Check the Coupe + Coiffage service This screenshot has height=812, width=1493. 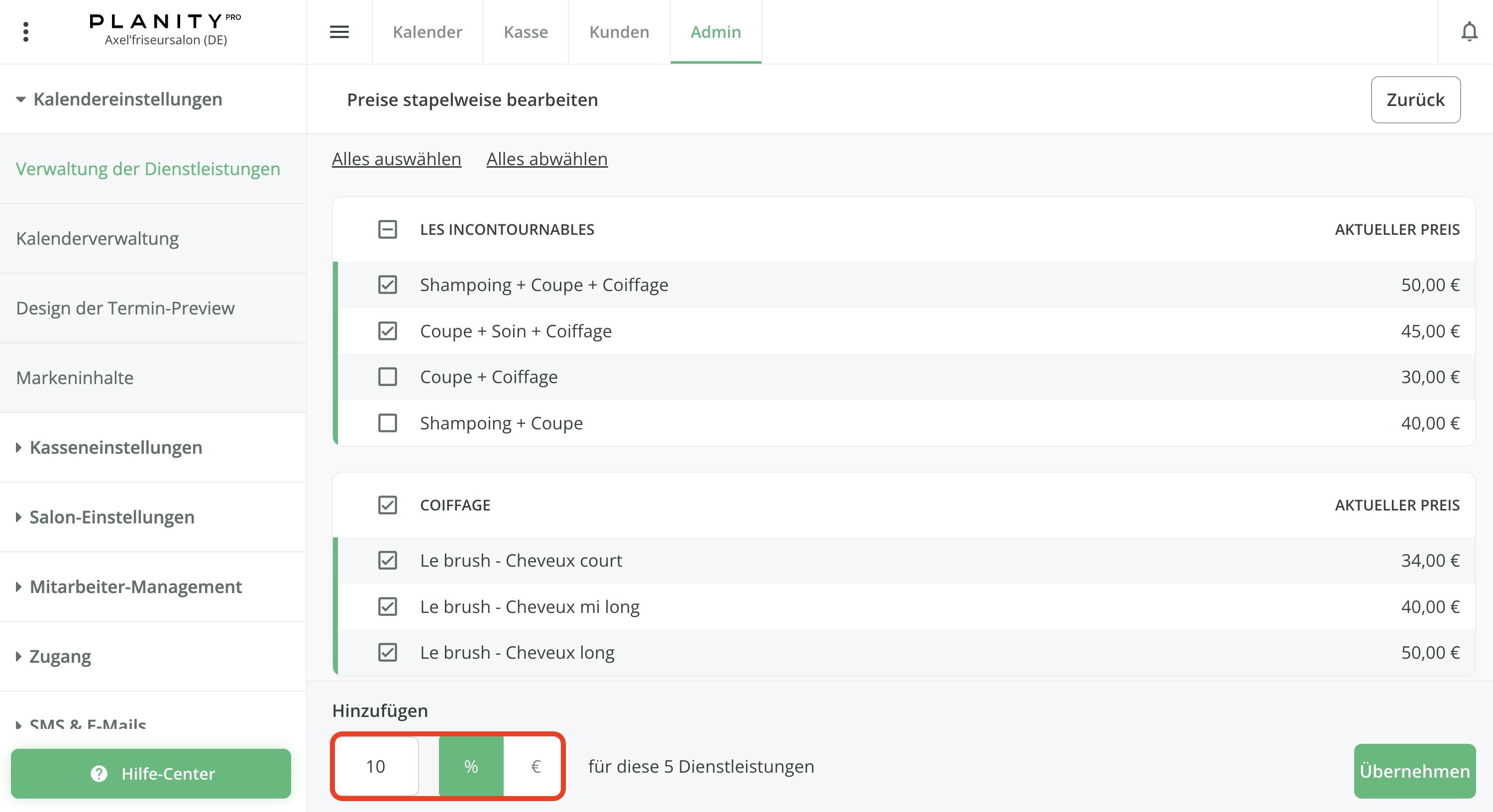387,377
